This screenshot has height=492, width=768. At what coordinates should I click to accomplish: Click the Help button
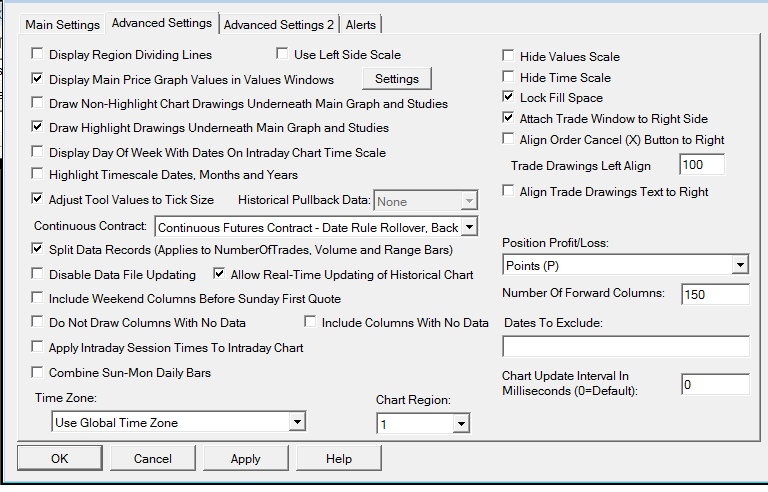click(339, 459)
